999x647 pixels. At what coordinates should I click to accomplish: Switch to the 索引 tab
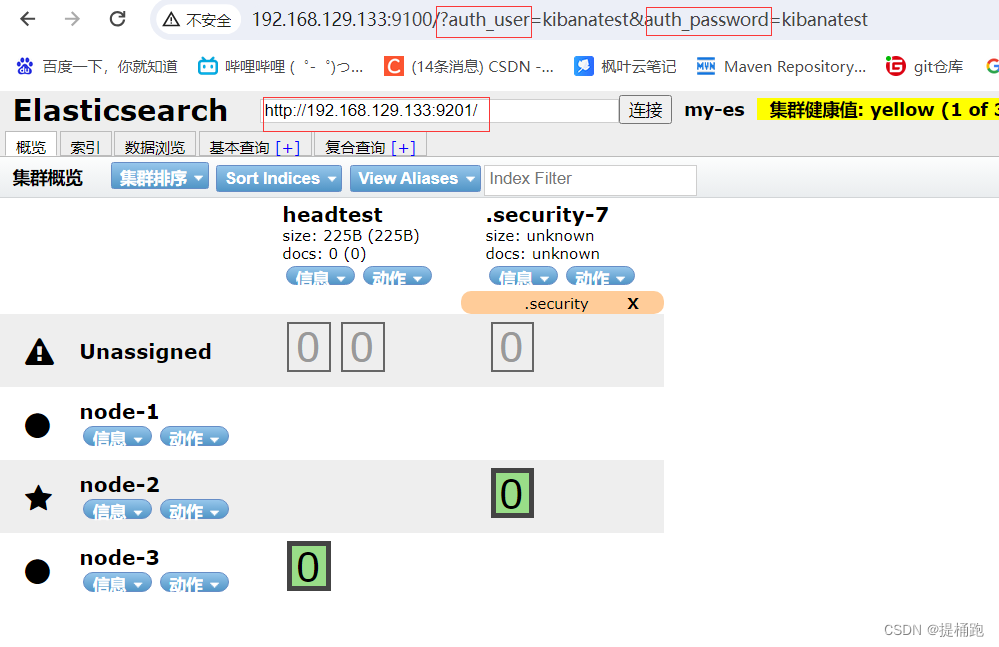(85, 145)
